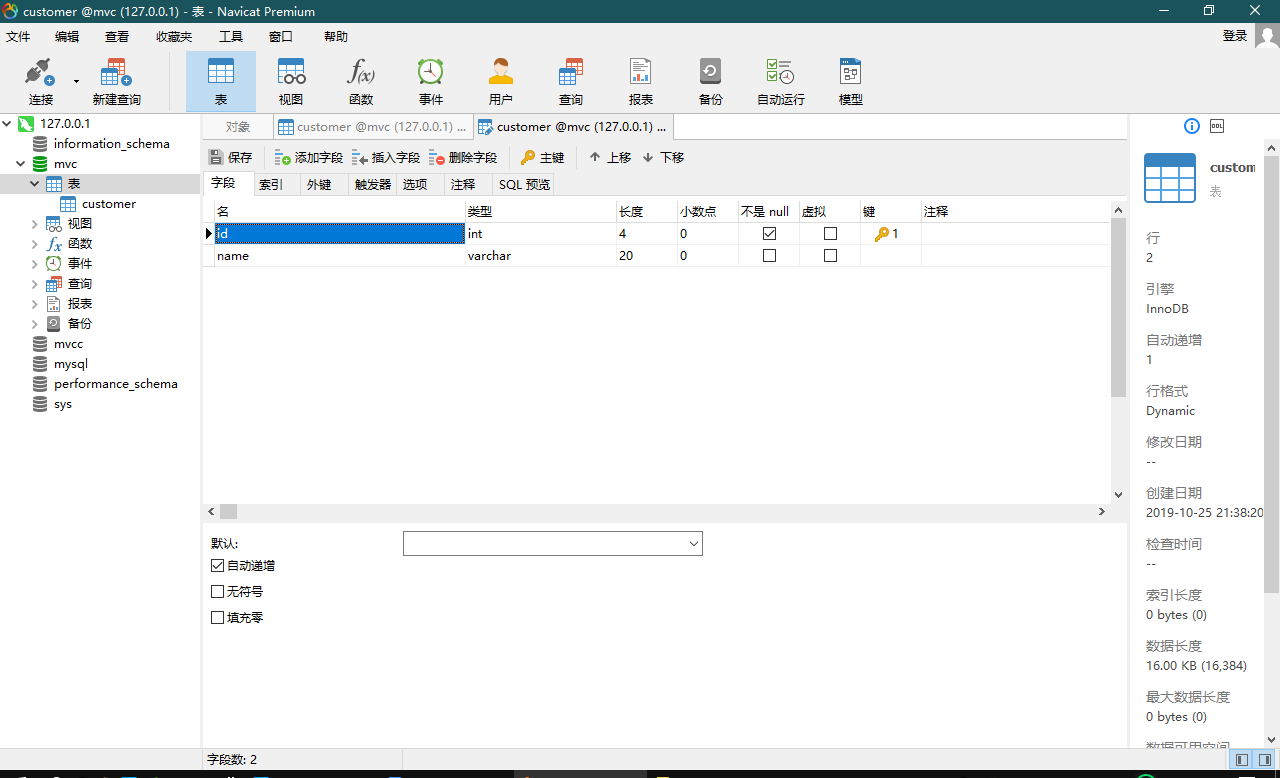Open the 用户 user toolbar icon
The height and width of the screenshot is (778, 1280).
501,82
